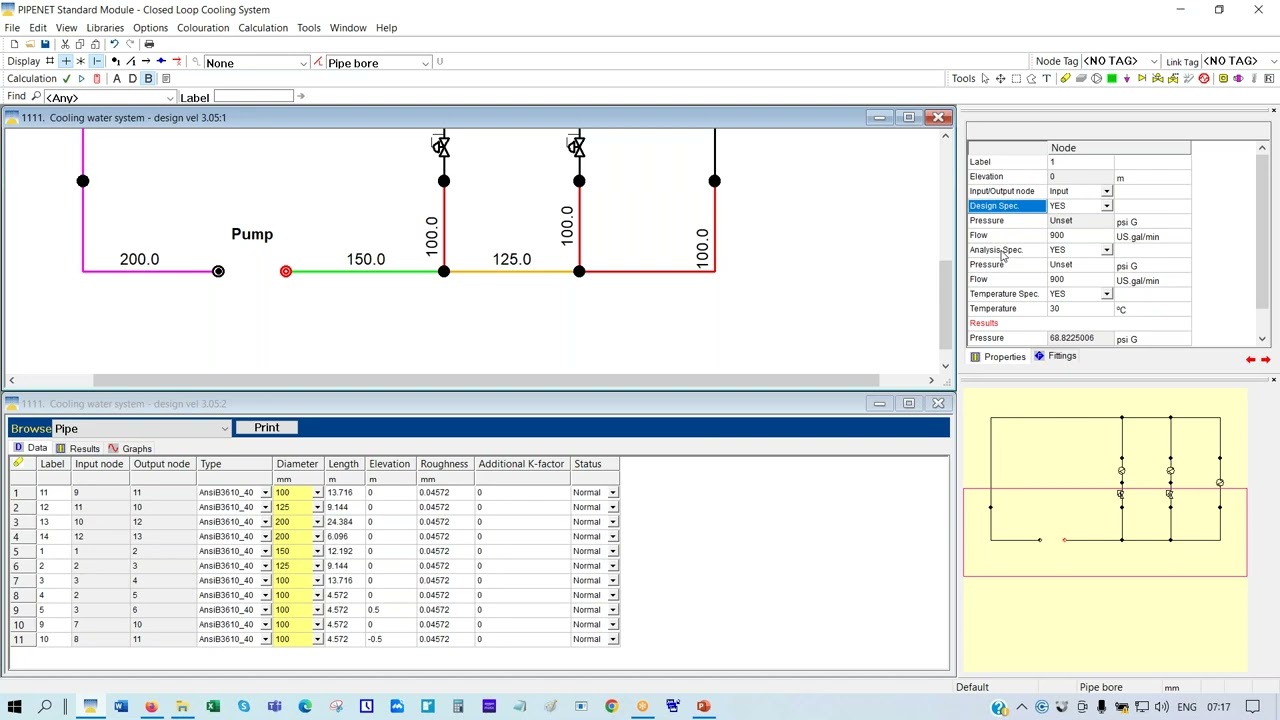The height and width of the screenshot is (720, 1280).
Task: Click the Pump label in schematic
Action: [252, 234]
